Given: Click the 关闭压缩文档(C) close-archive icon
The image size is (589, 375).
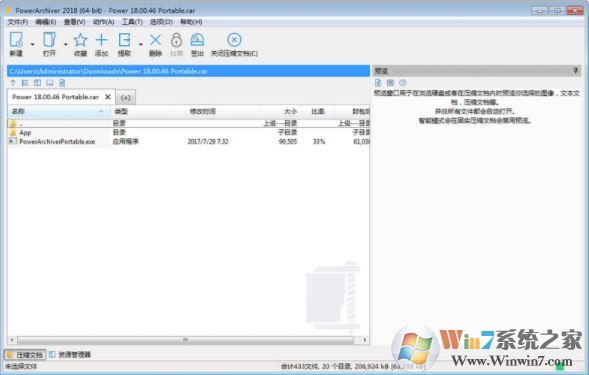Looking at the screenshot, I should 234,40.
